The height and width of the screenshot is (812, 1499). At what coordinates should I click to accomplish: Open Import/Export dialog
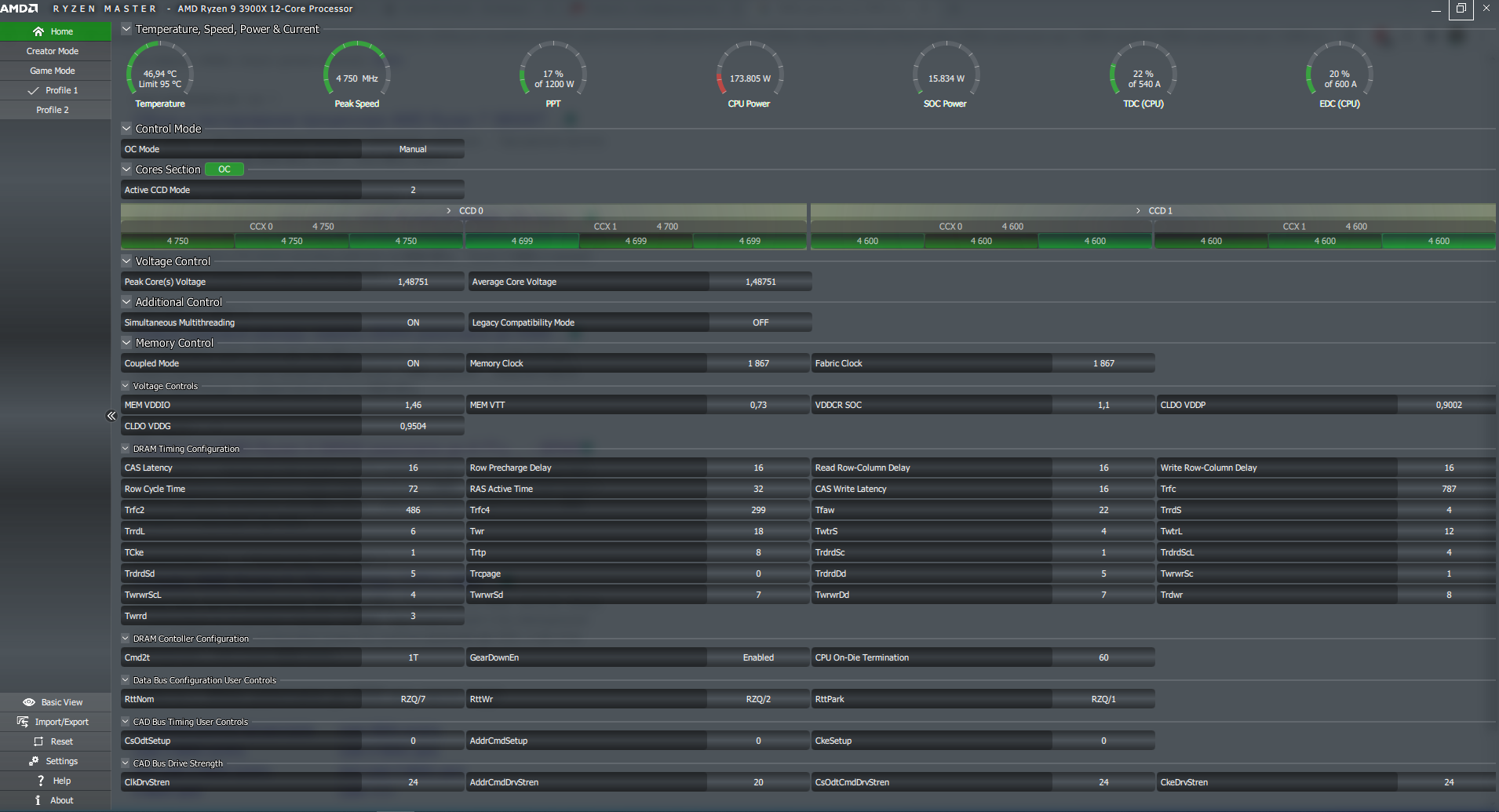pos(56,722)
